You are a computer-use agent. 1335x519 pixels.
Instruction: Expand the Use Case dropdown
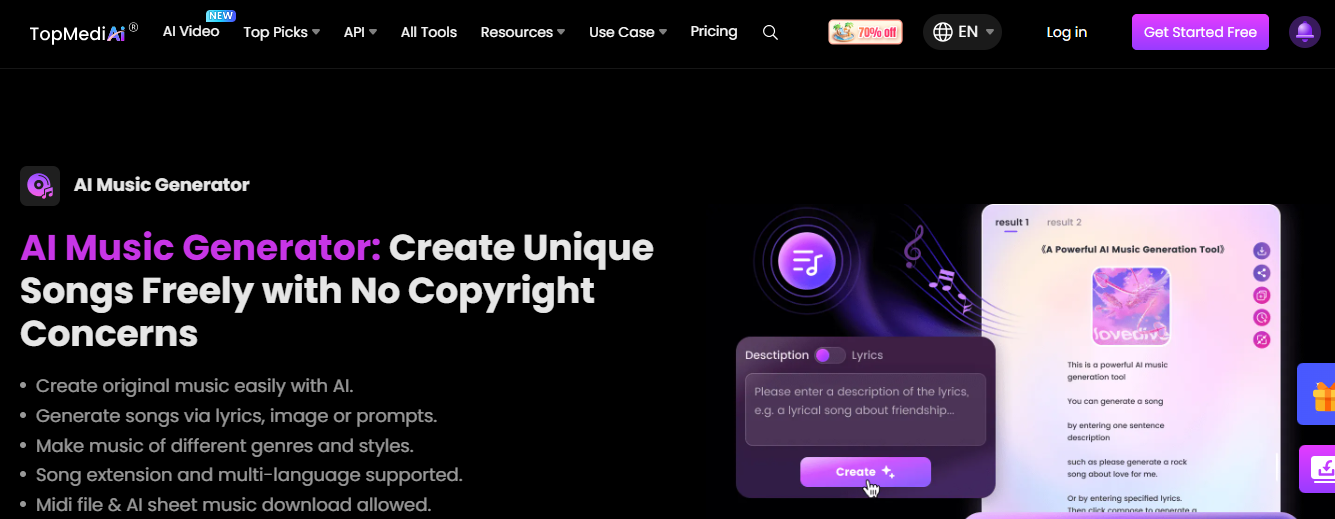628,32
